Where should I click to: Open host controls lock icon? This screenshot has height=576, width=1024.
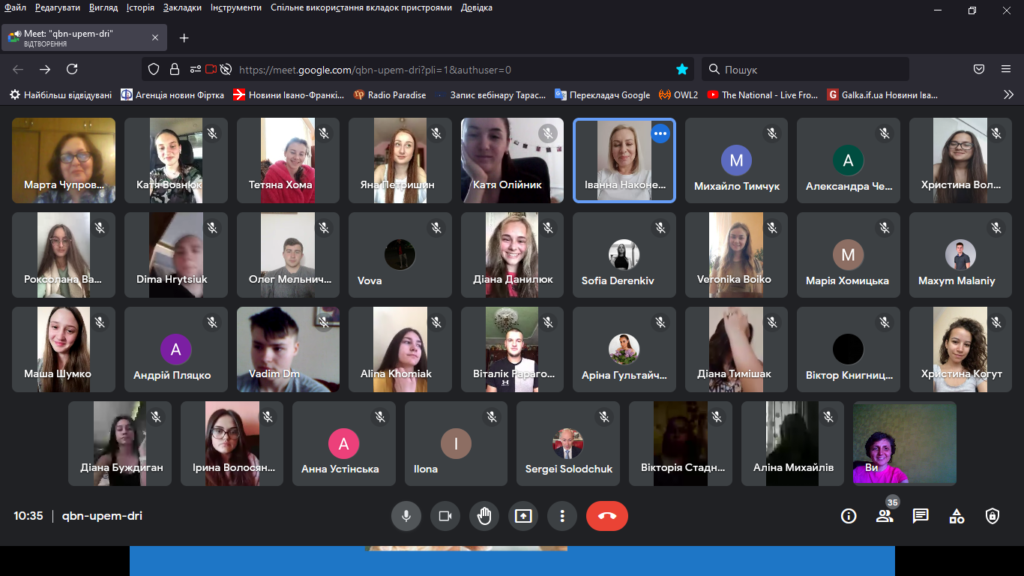992,516
